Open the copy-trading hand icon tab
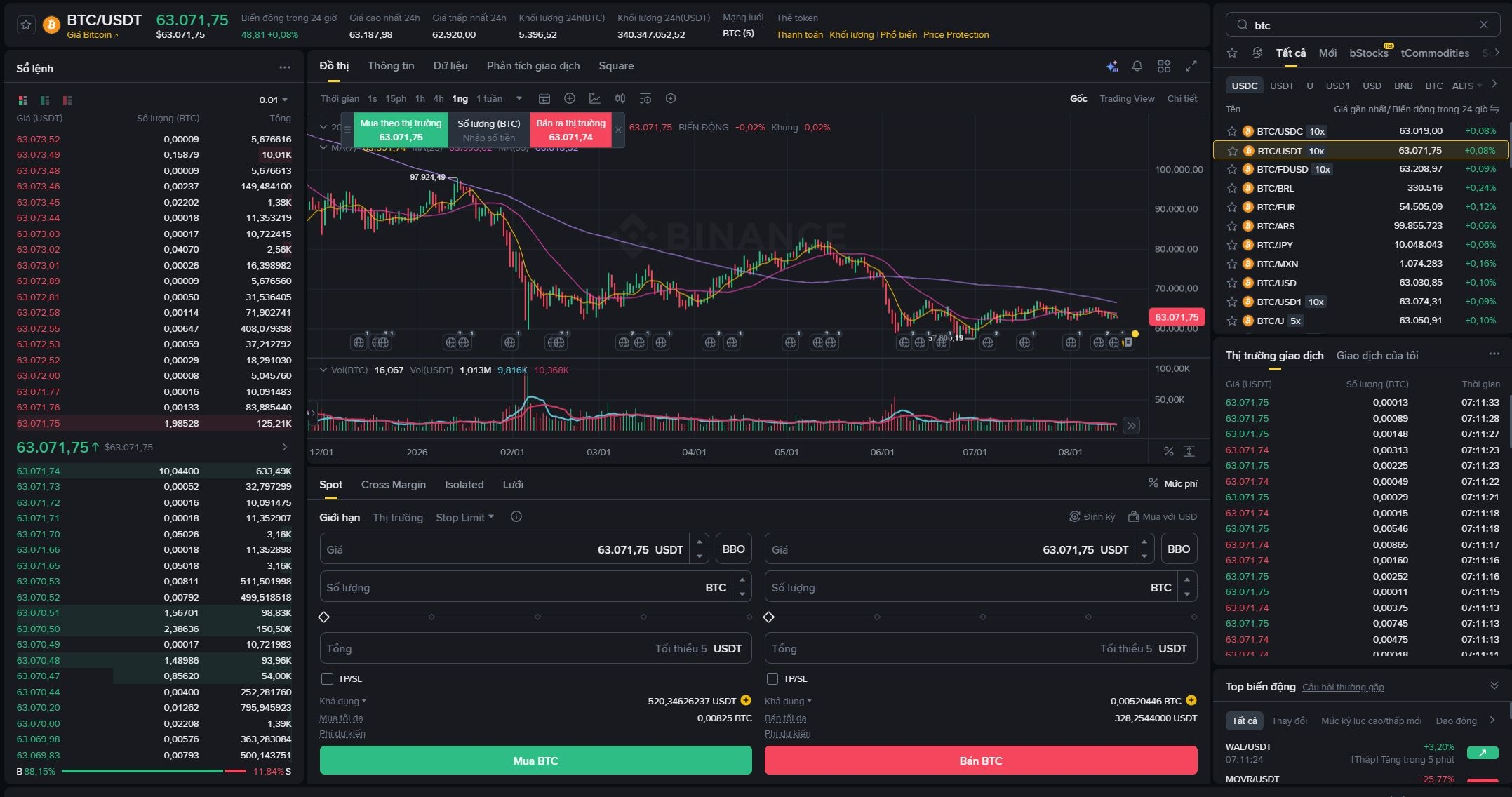The height and width of the screenshot is (797, 1512). click(1257, 53)
